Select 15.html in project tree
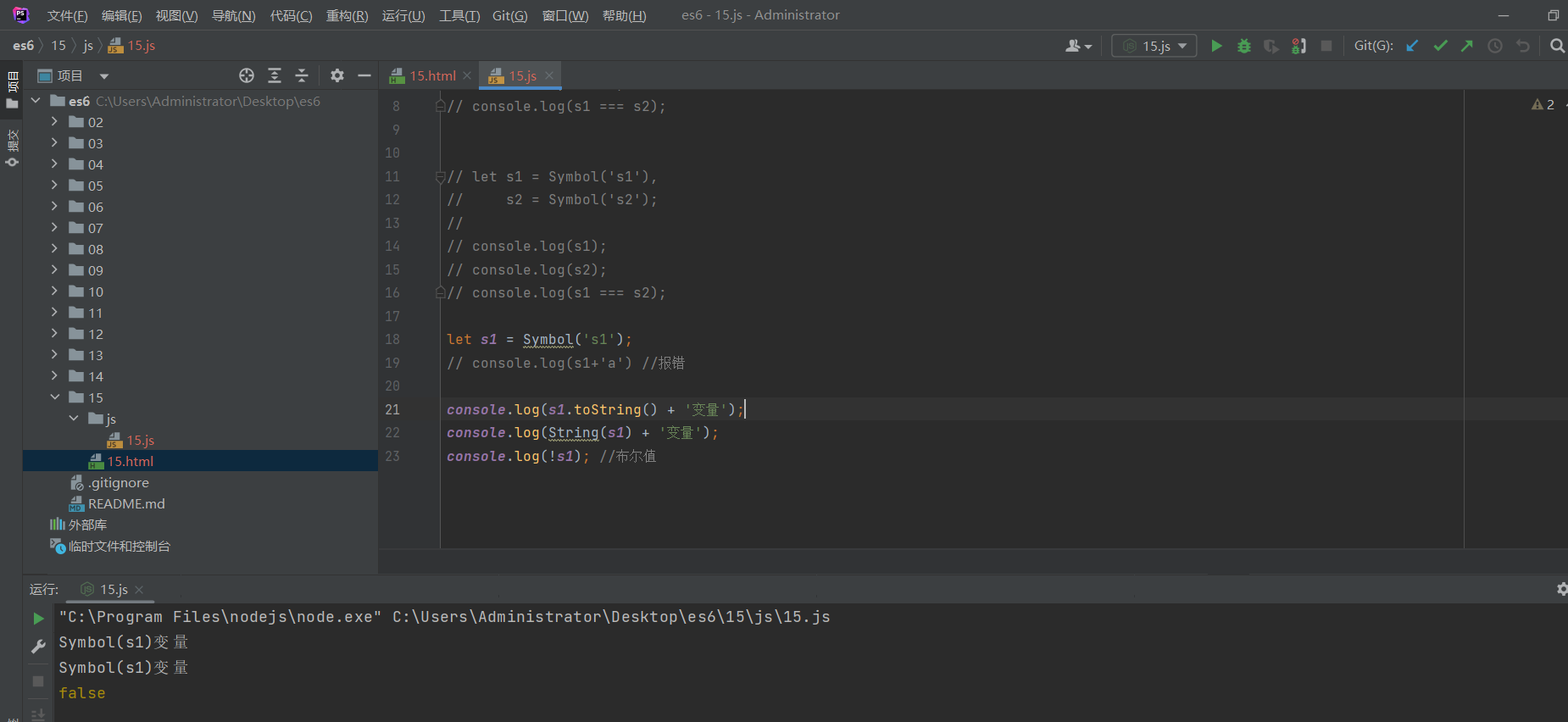 tap(121, 462)
